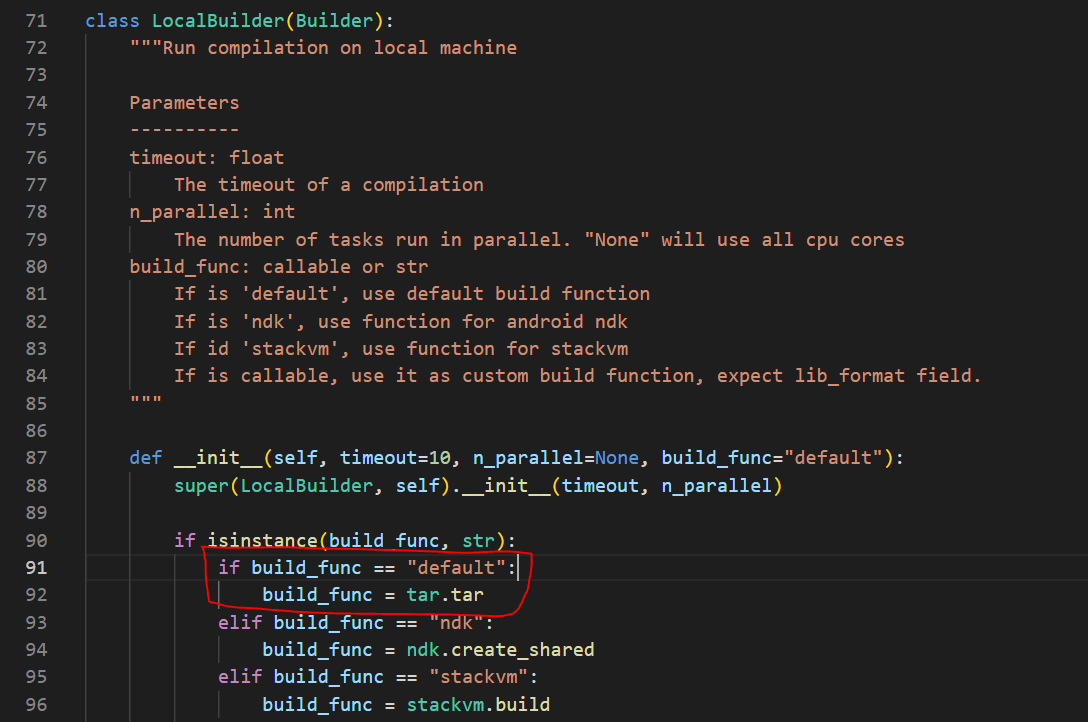Image resolution: width=1088 pixels, height=722 pixels.
Task: Click the timeout=10 parameter on line 87
Action: tap(396, 458)
